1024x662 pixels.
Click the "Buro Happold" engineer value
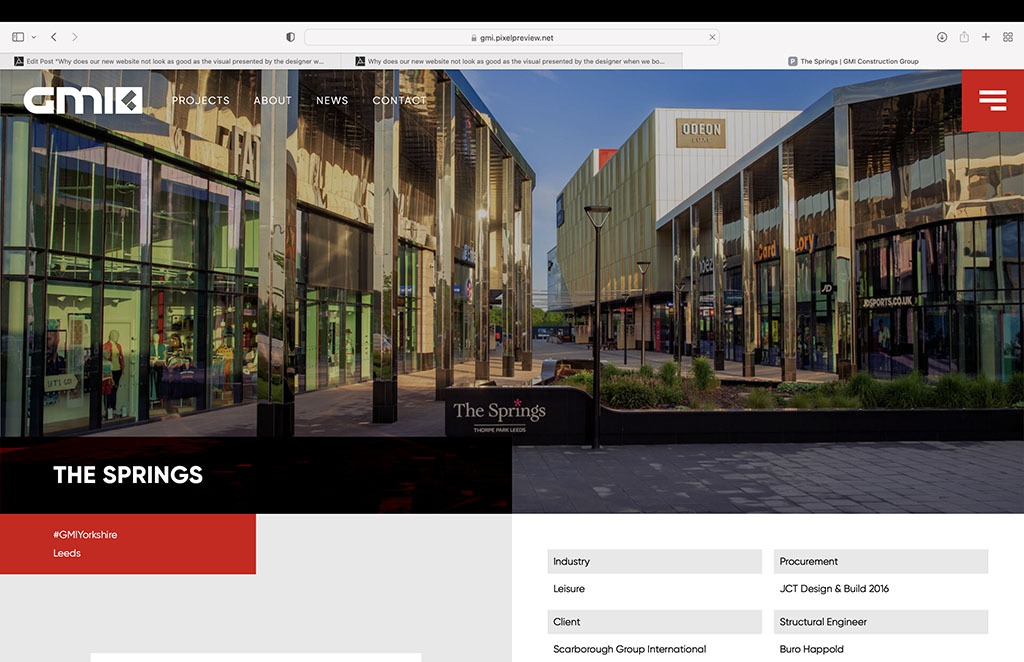[811, 650]
